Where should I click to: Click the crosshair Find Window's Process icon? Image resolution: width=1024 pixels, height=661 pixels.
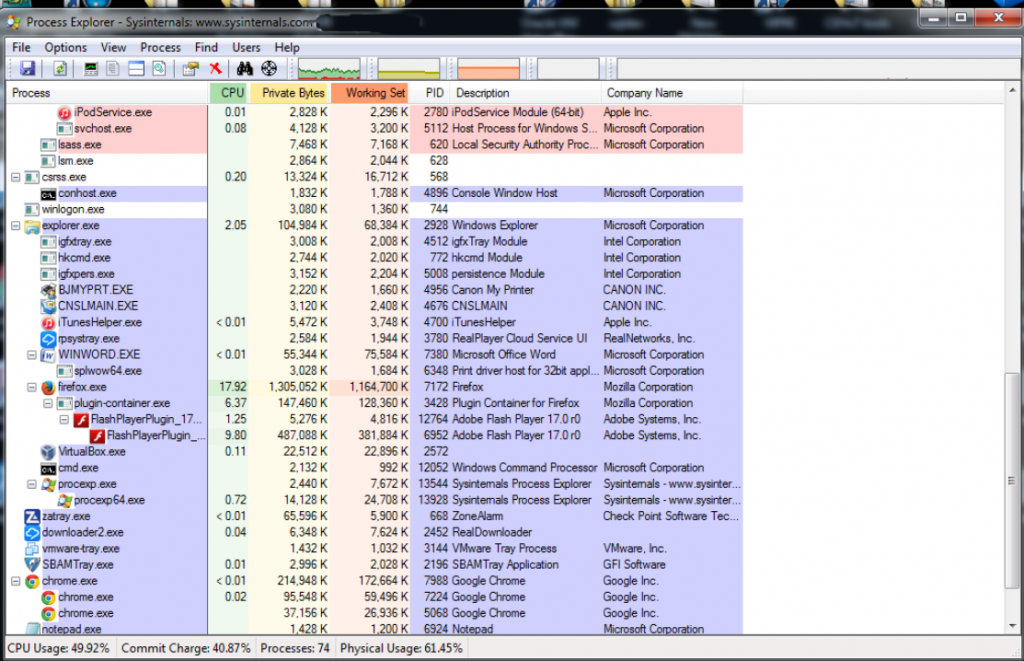[x=268, y=69]
